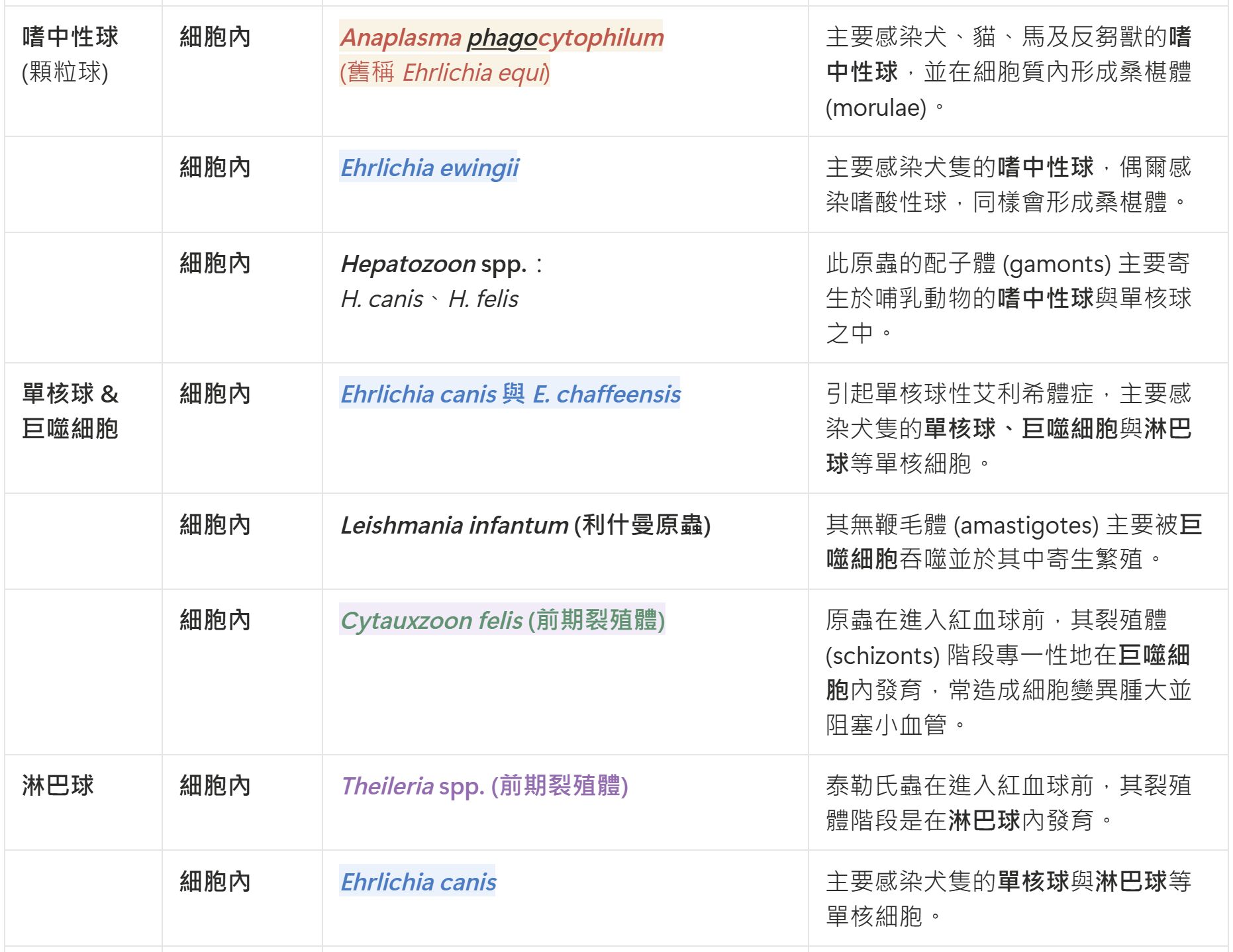
Task: Click '細胞內' in the Leishmania row
Action: (x=215, y=525)
